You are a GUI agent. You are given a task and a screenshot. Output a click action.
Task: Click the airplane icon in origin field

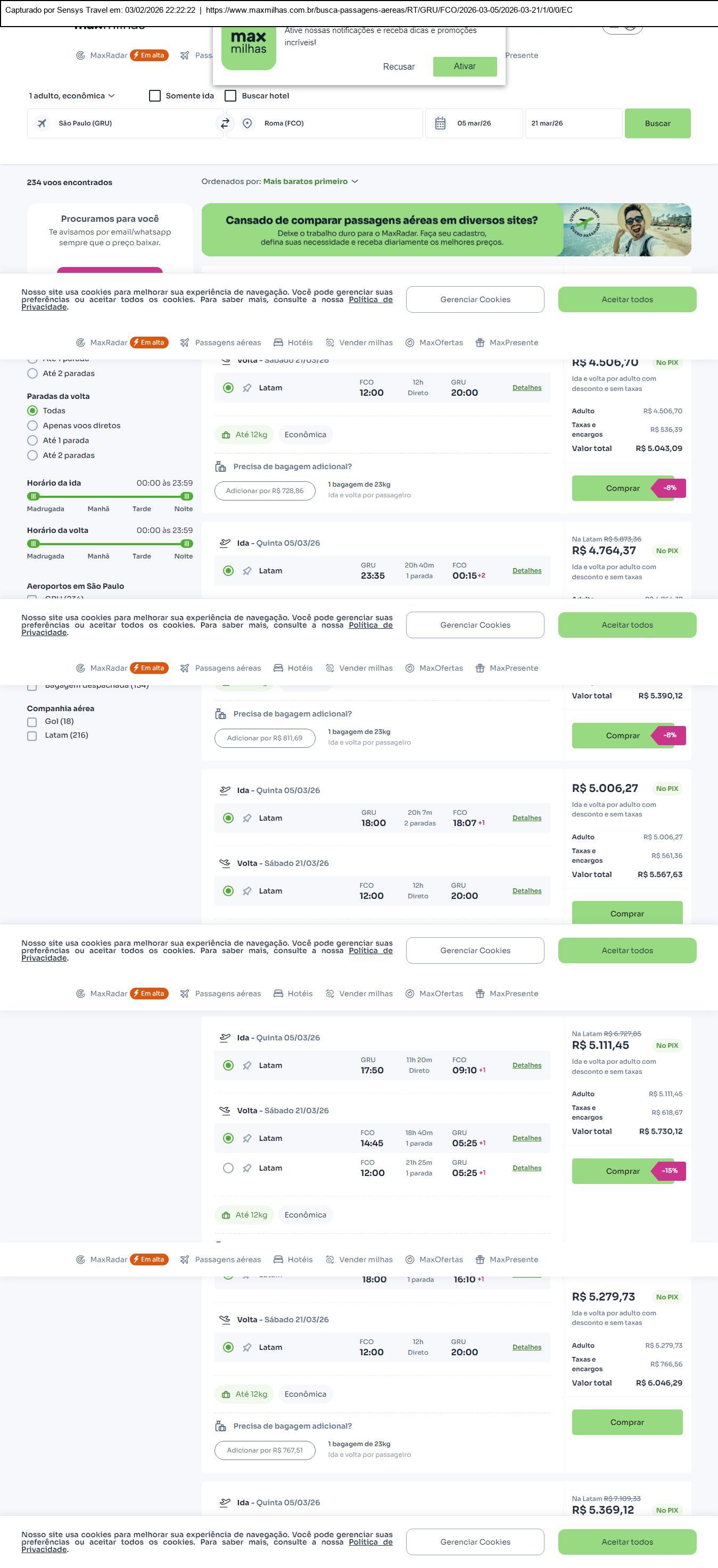(x=42, y=123)
